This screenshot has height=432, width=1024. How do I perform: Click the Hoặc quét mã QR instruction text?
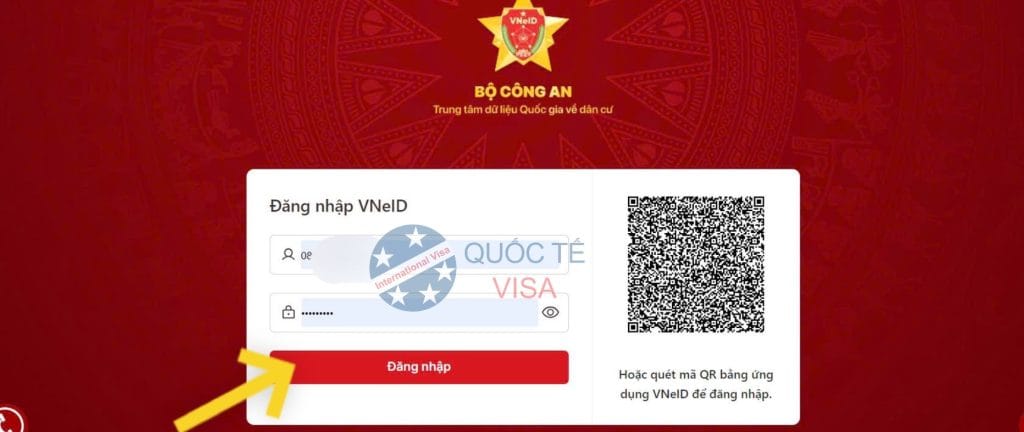click(696, 385)
